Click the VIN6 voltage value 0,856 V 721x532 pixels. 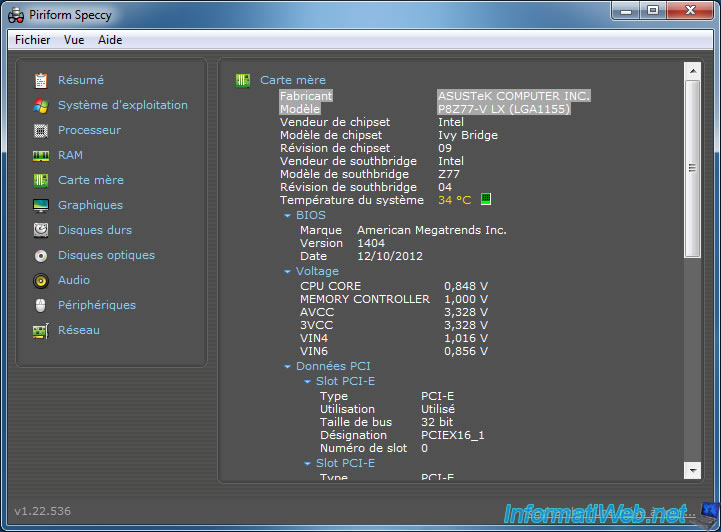466,351
